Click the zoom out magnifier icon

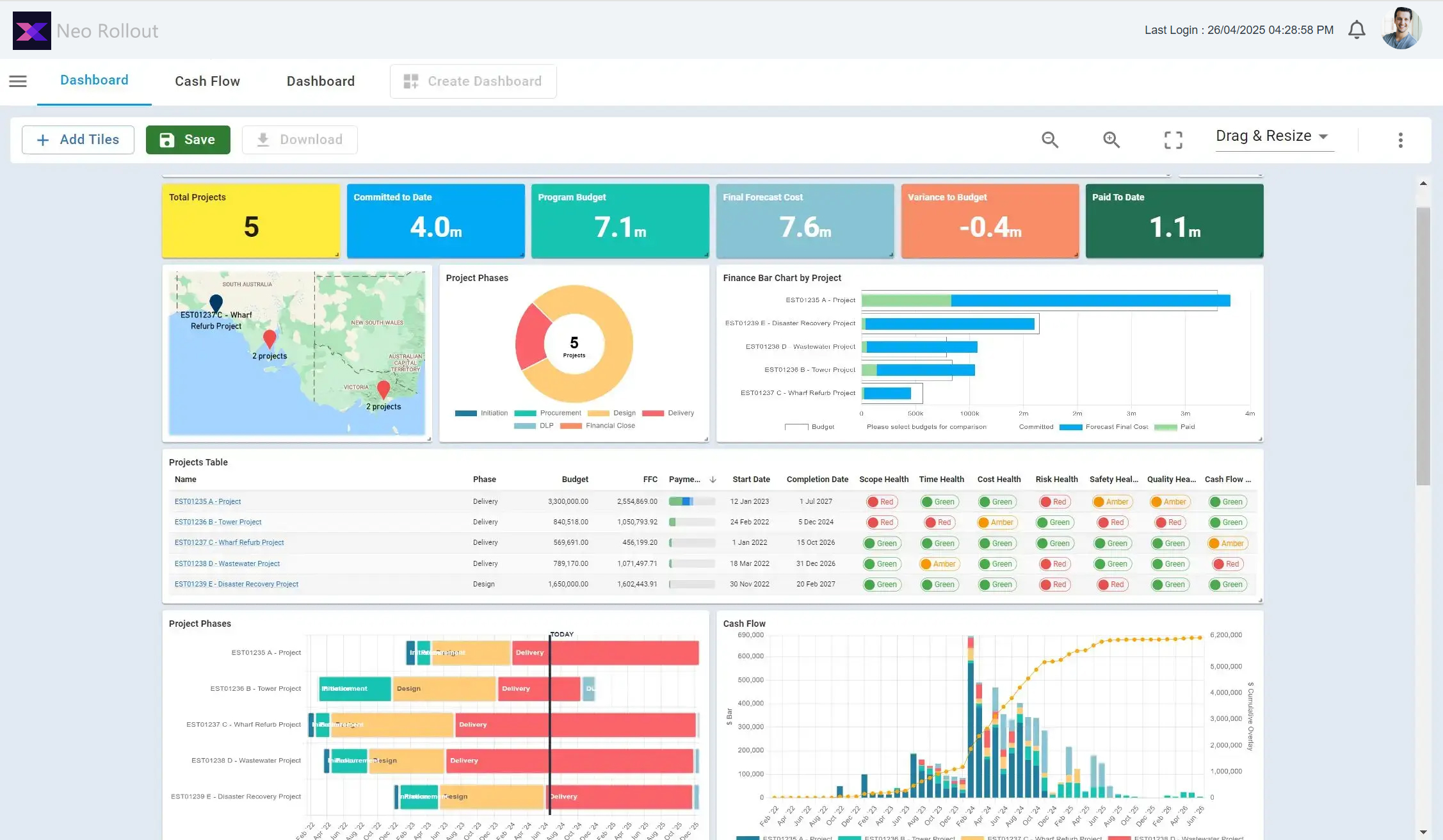[1050, 140]
